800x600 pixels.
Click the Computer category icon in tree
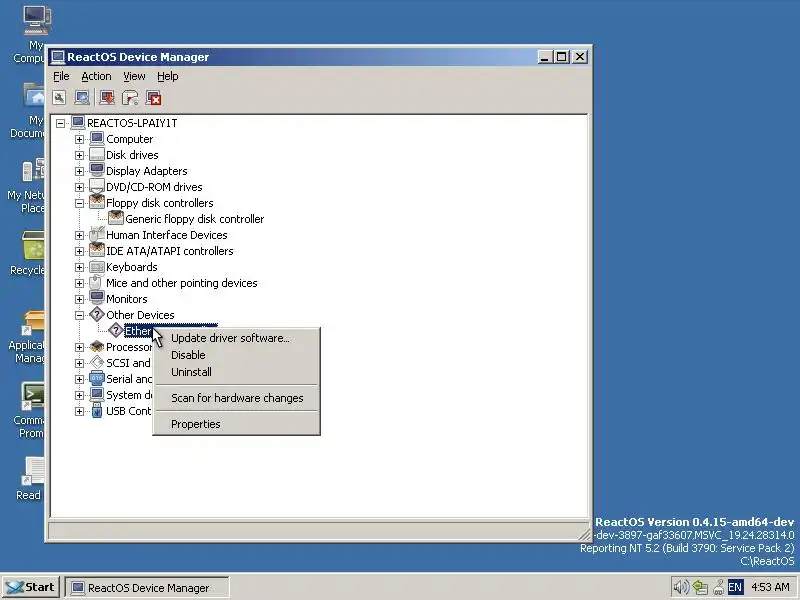point(97,138)
